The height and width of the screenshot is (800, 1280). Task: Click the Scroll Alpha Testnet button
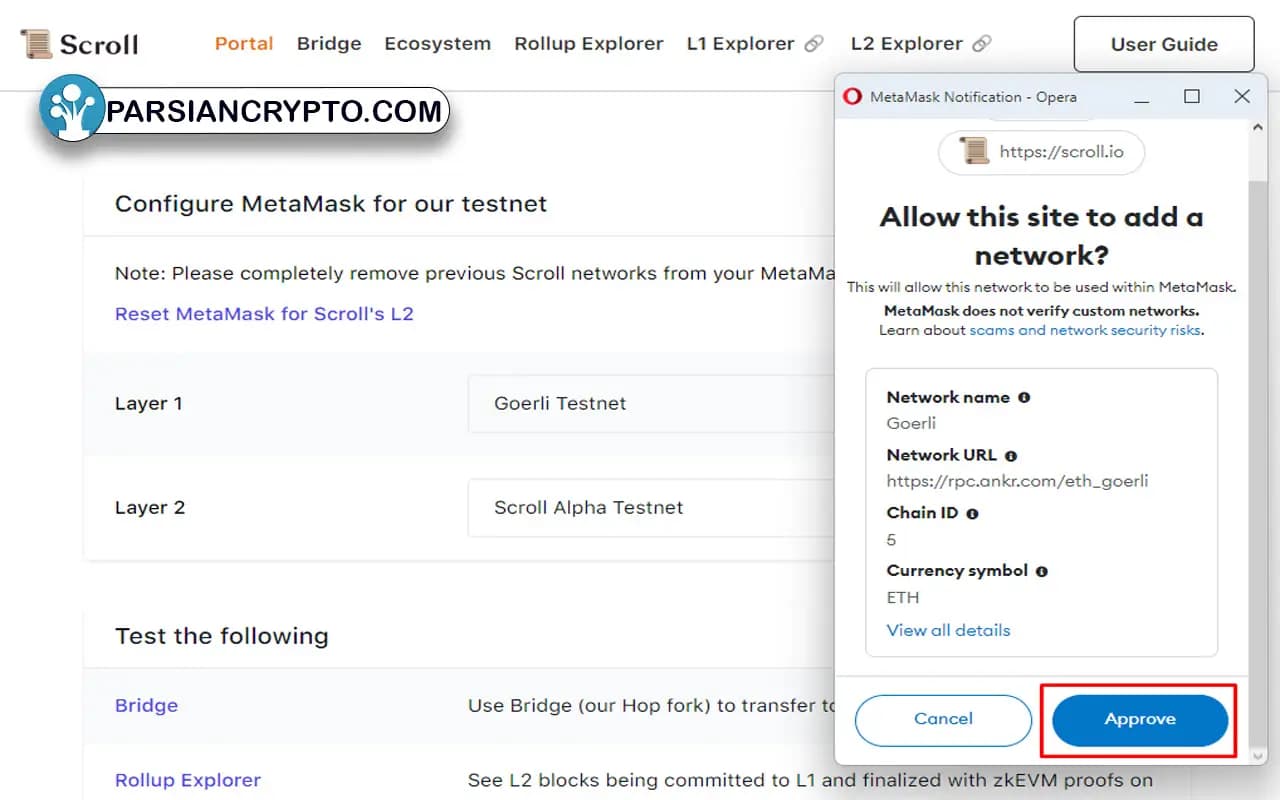point(650,508)
